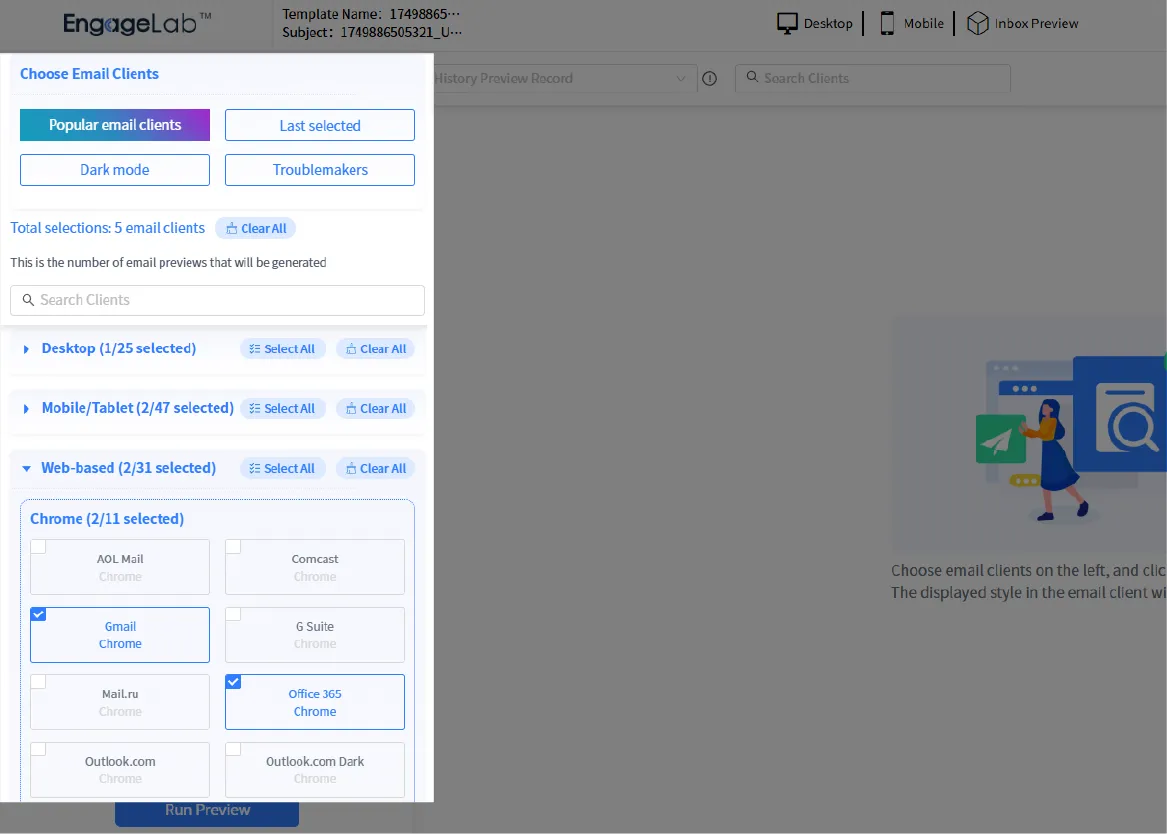Click inside the left Search Clients field
This screenshot has width=1167, height=834.
click(217, 300)
